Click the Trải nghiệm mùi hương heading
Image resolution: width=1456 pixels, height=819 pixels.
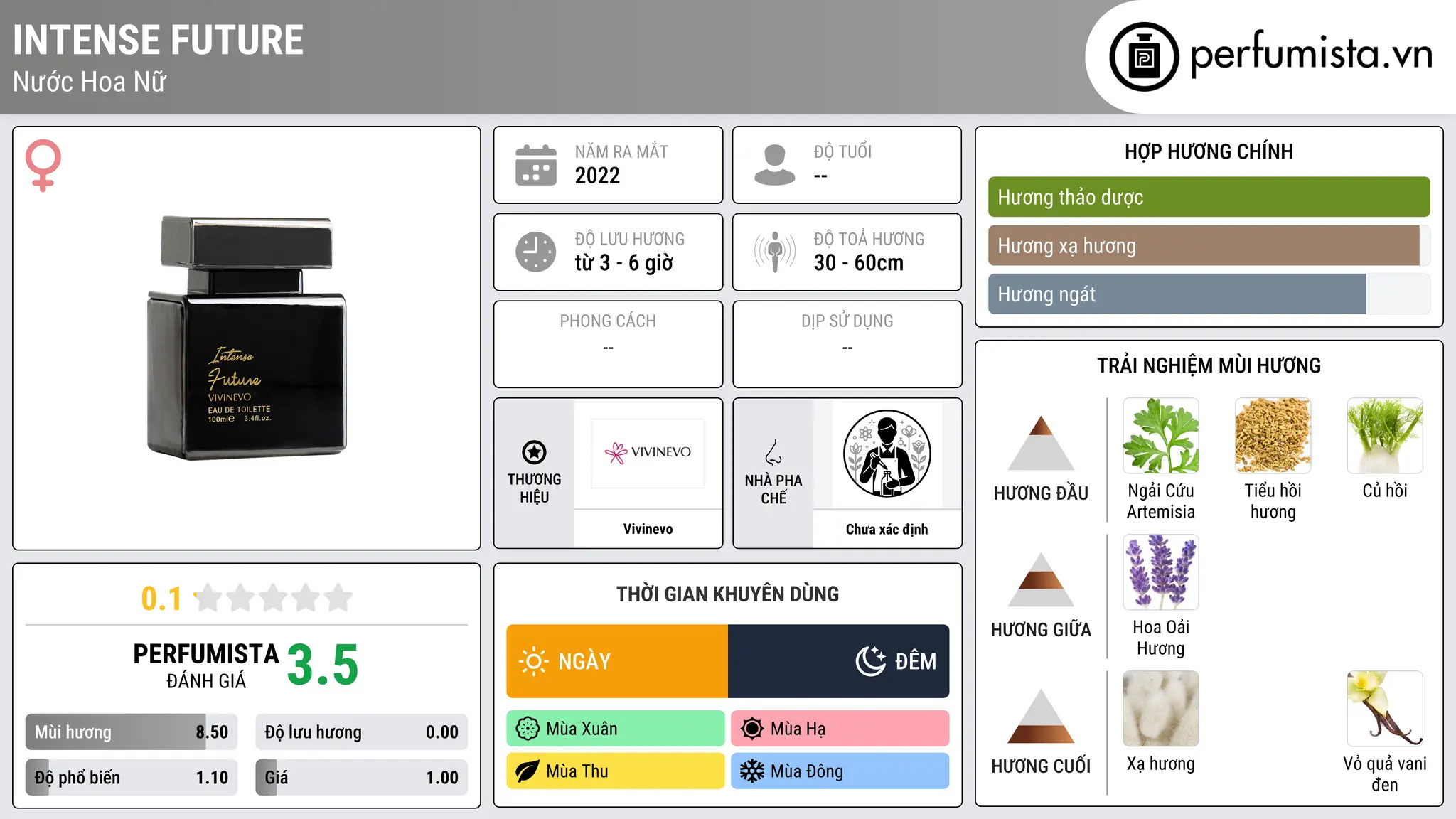(x=1209, y=365)
